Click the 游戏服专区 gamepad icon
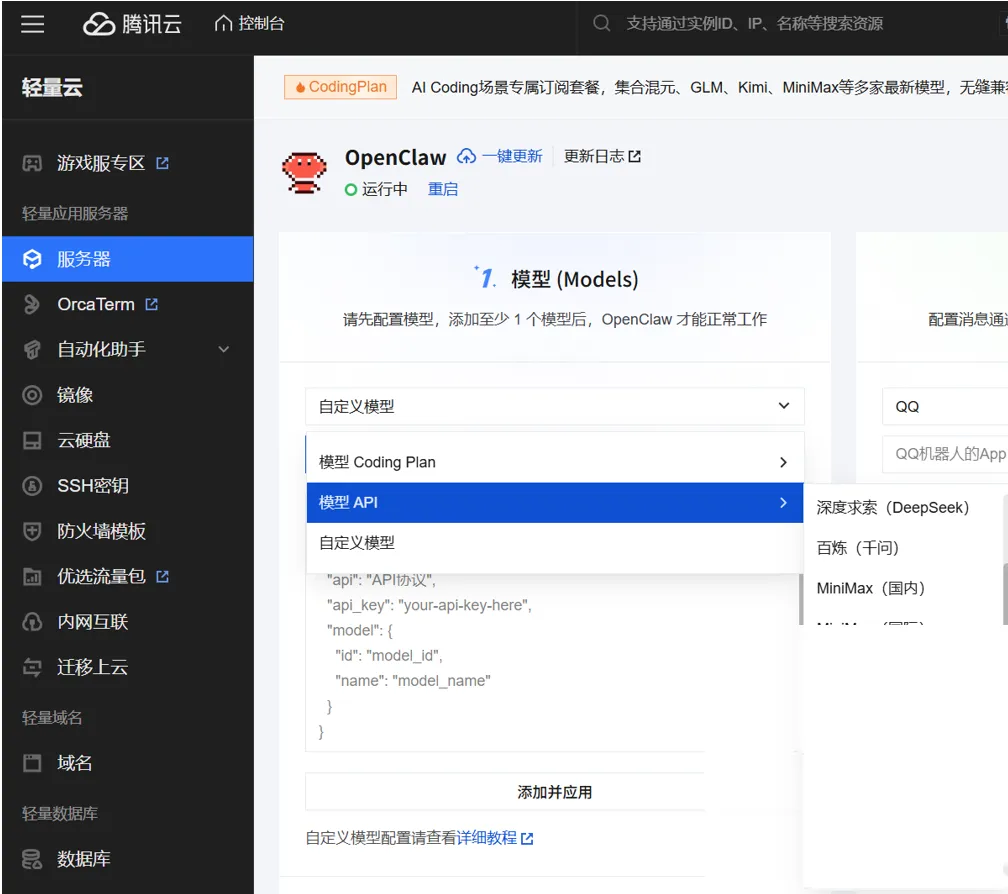This screenshot has height=894, width=1008. [32, 163]
